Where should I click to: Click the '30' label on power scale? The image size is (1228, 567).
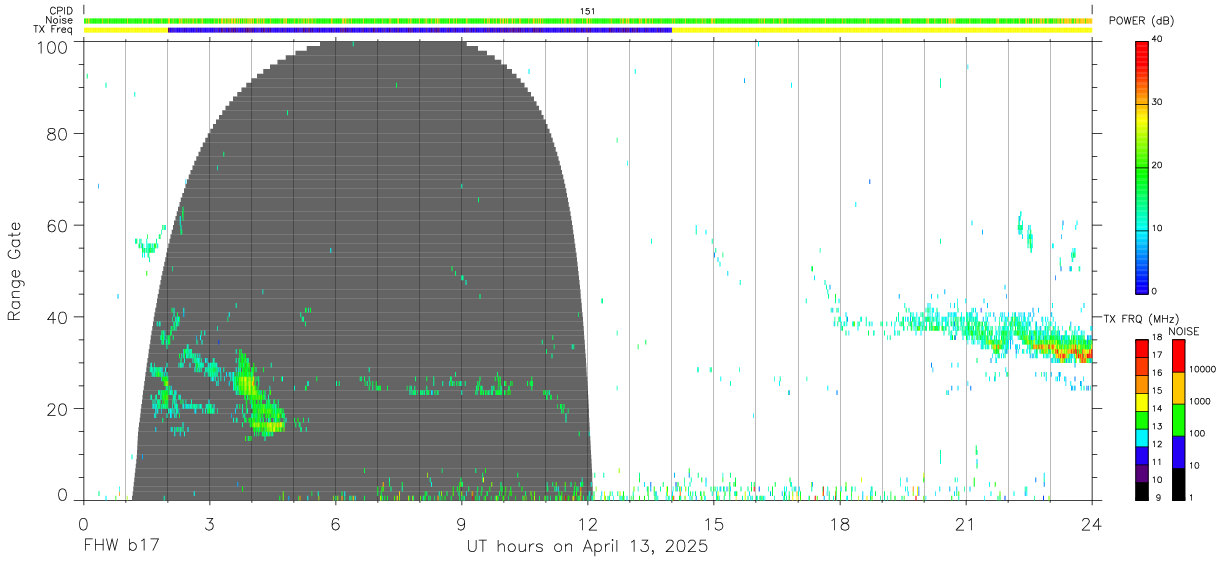point(1159,102)
